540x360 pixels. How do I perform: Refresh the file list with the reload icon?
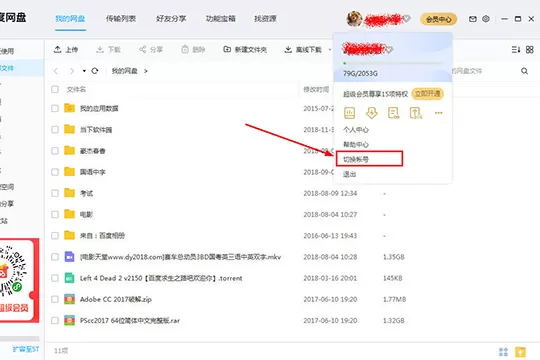coord(95,71)
